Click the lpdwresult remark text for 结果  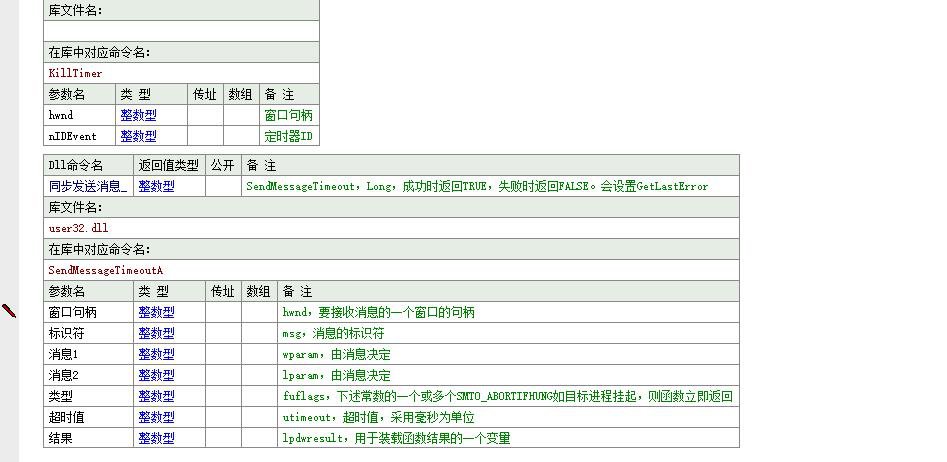click(396, 438)
